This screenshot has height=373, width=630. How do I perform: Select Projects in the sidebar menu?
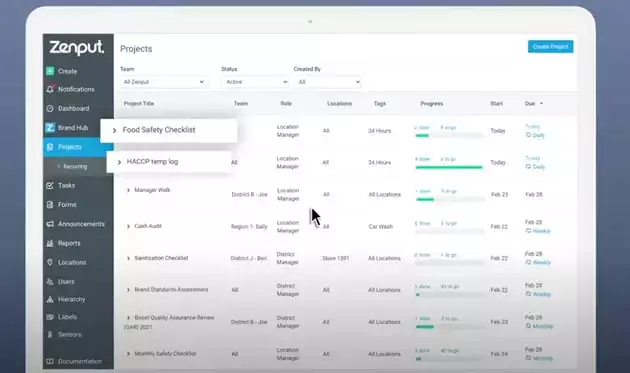coord(78,147)
